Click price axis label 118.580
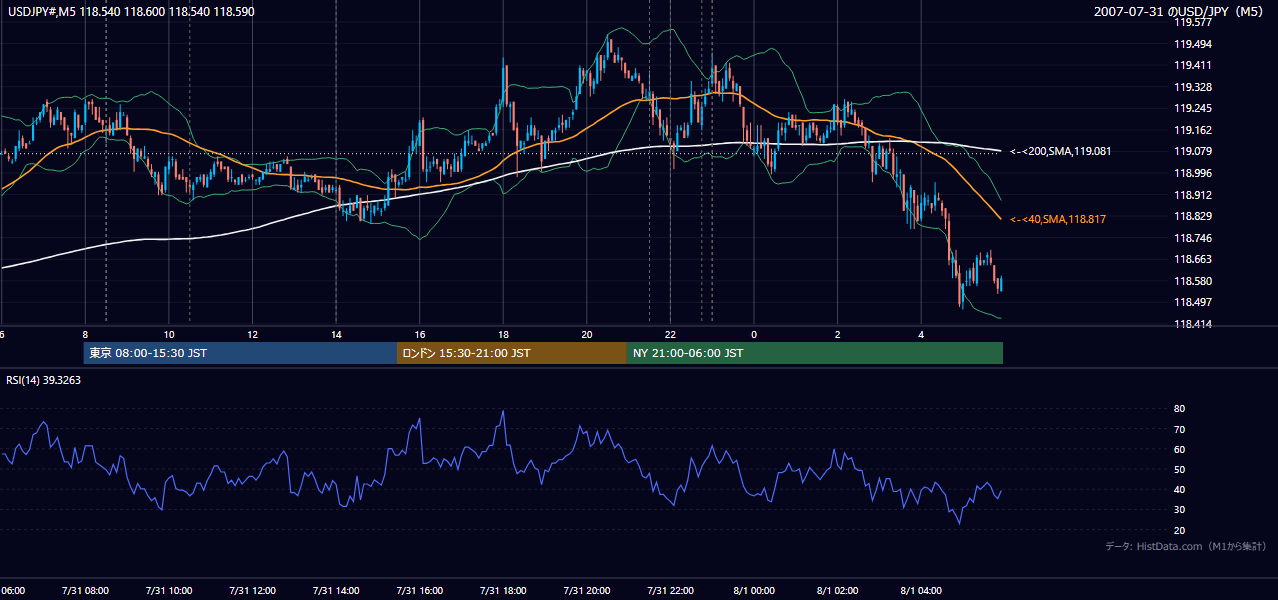The height and width of the screenshot is (600, 1278). 1194,281
